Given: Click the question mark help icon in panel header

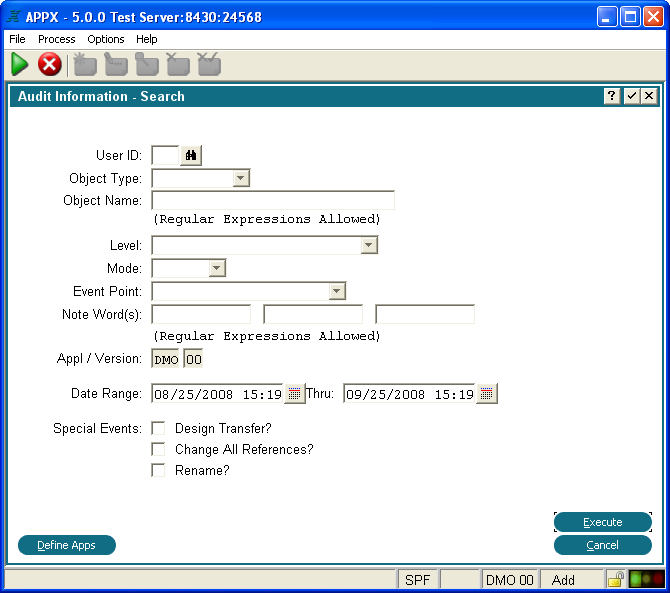Looking at the screenshot, I should tap(612, 96).
